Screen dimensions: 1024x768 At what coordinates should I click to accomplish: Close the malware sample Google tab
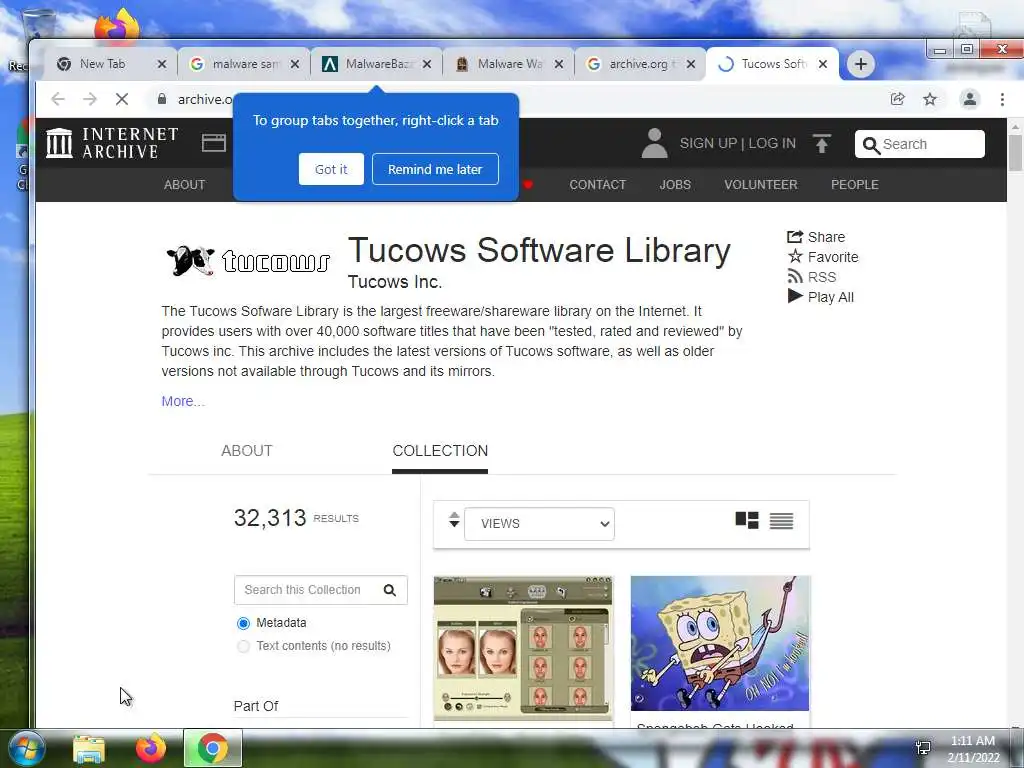(x=295, y=64)
